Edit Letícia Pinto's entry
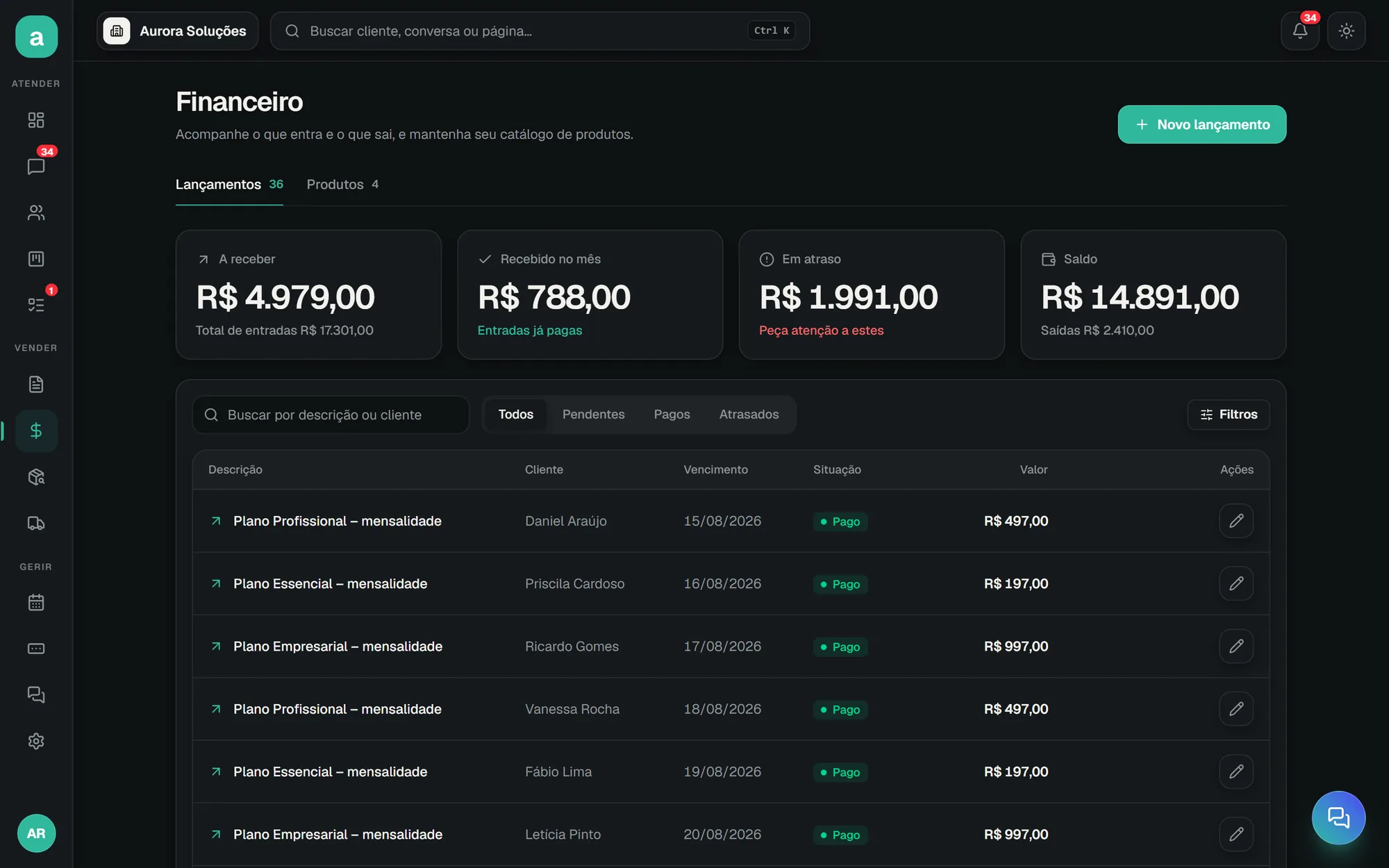The height and width of the screenshot is (868, 1389). (1236, 834)
